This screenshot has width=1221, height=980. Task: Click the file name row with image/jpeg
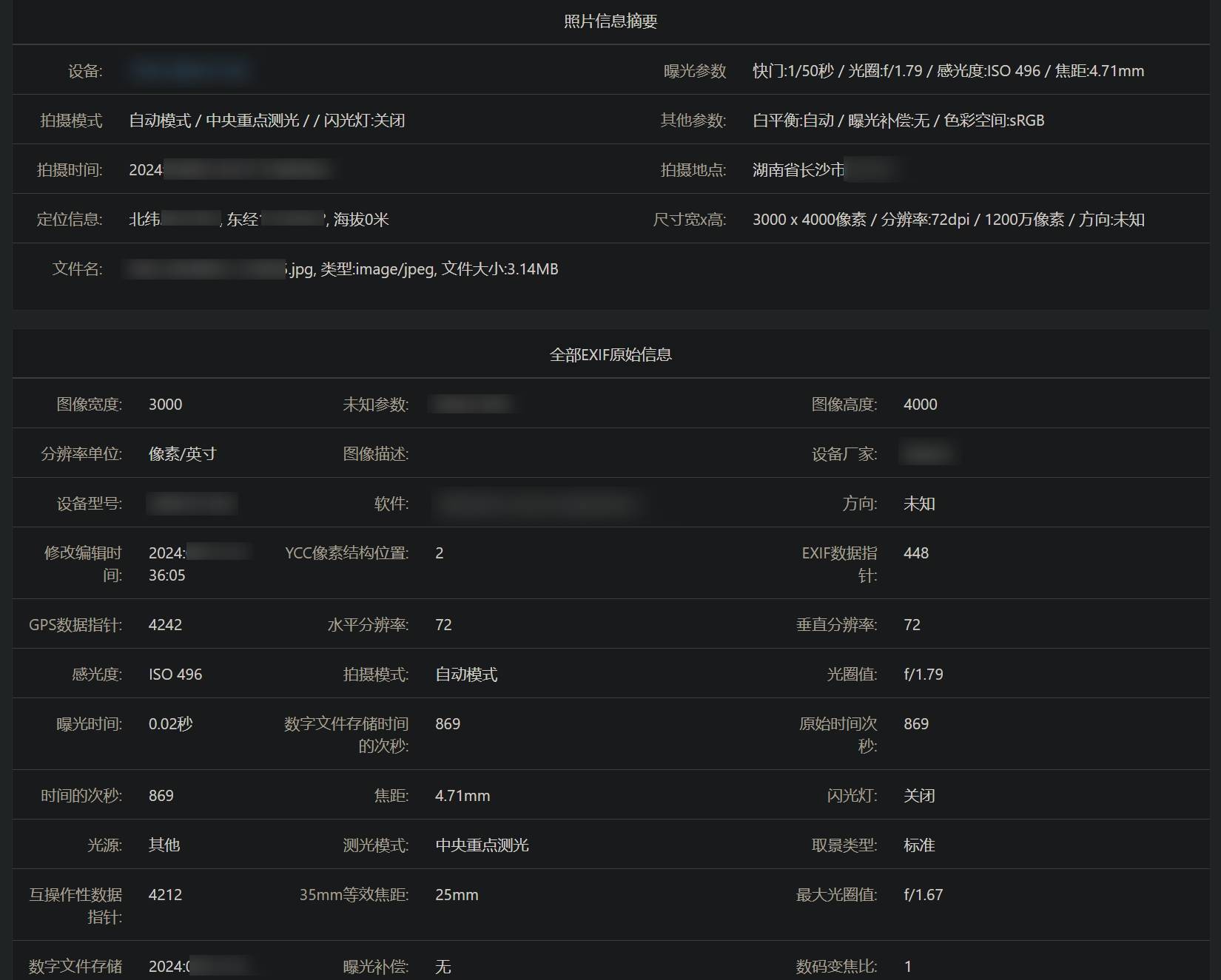tap(423, 269)
